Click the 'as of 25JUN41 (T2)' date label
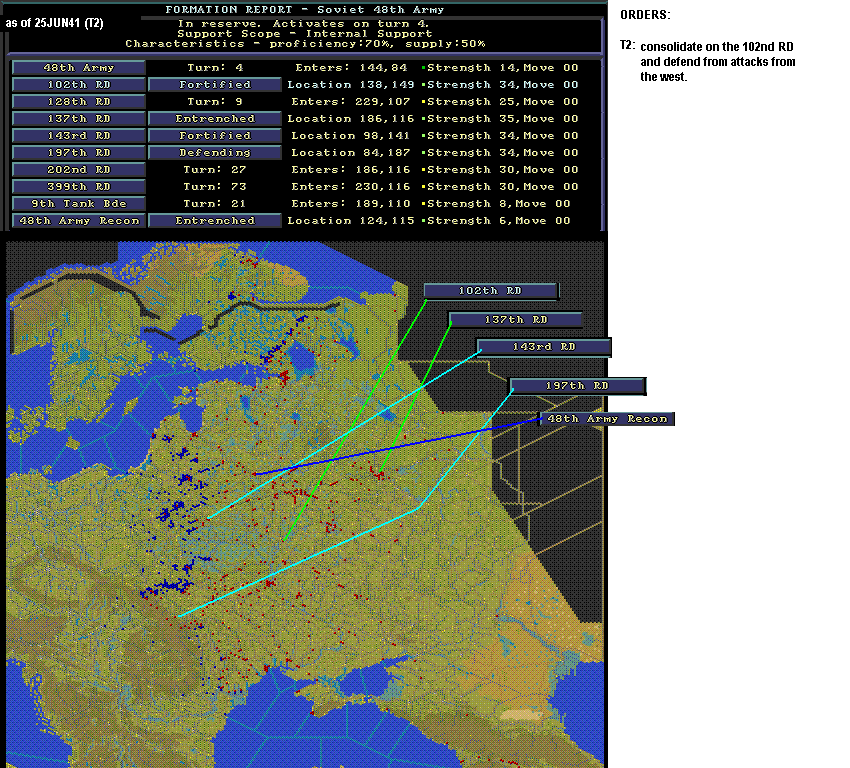 click(54, 23)
